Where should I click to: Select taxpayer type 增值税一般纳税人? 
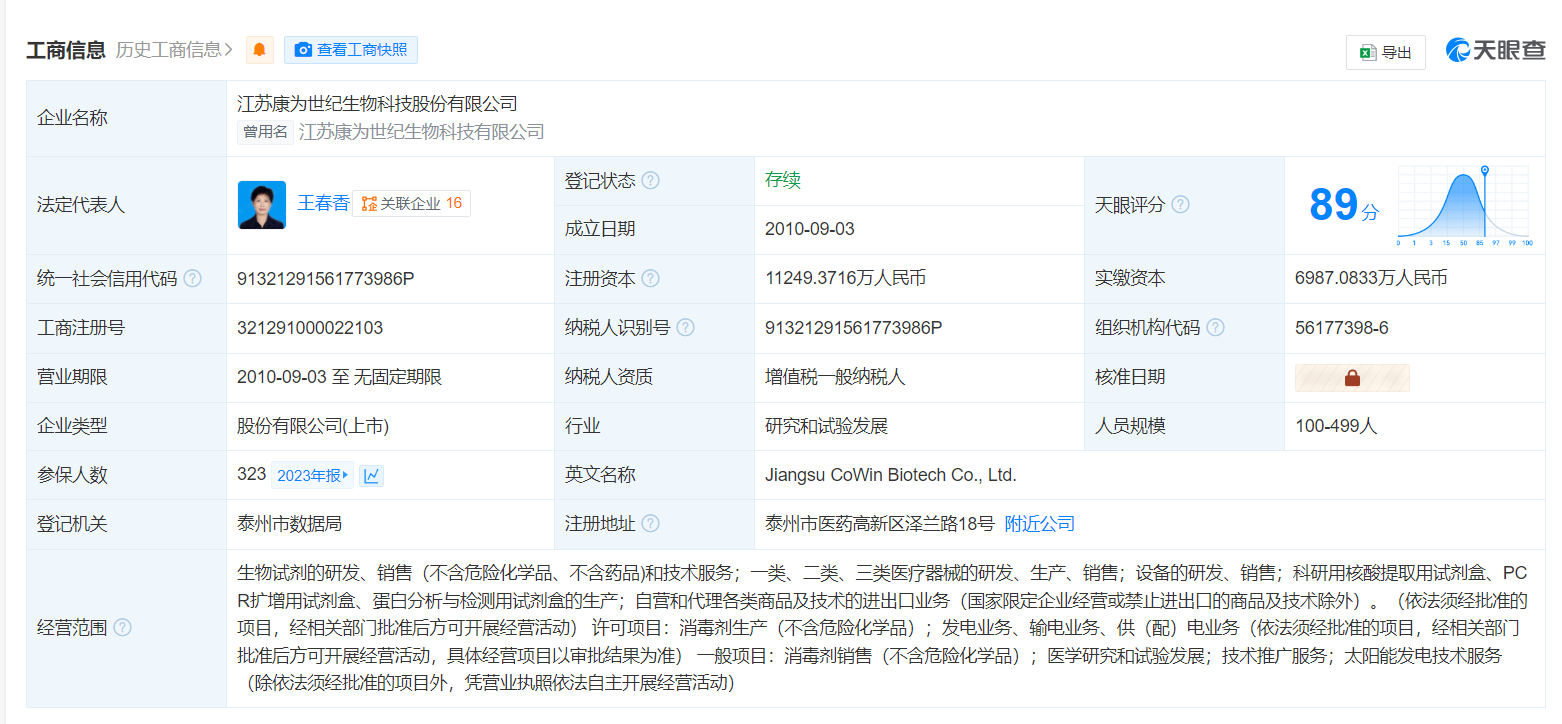pyautogui.click(x=835, y=377)
